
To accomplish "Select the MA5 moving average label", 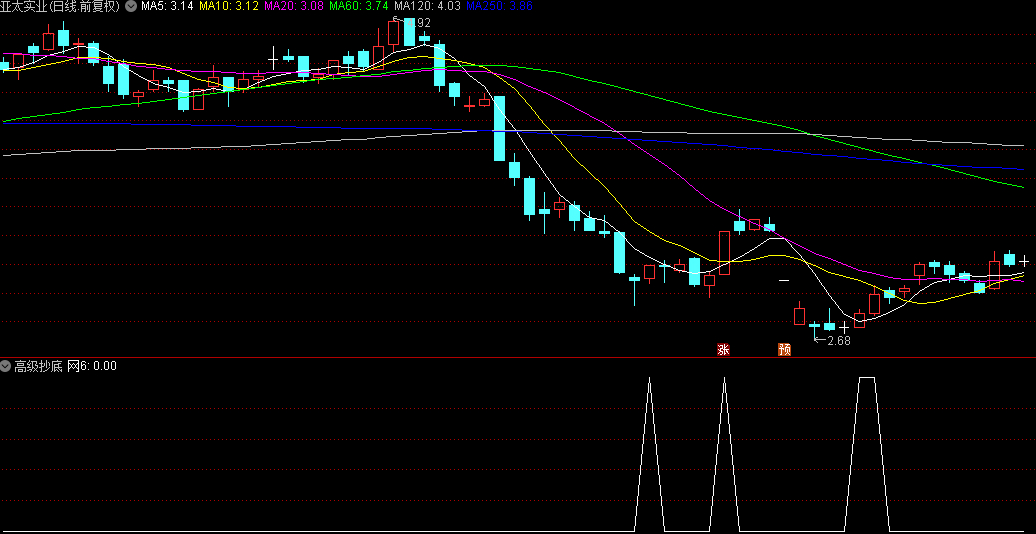I will coord(167,7).
